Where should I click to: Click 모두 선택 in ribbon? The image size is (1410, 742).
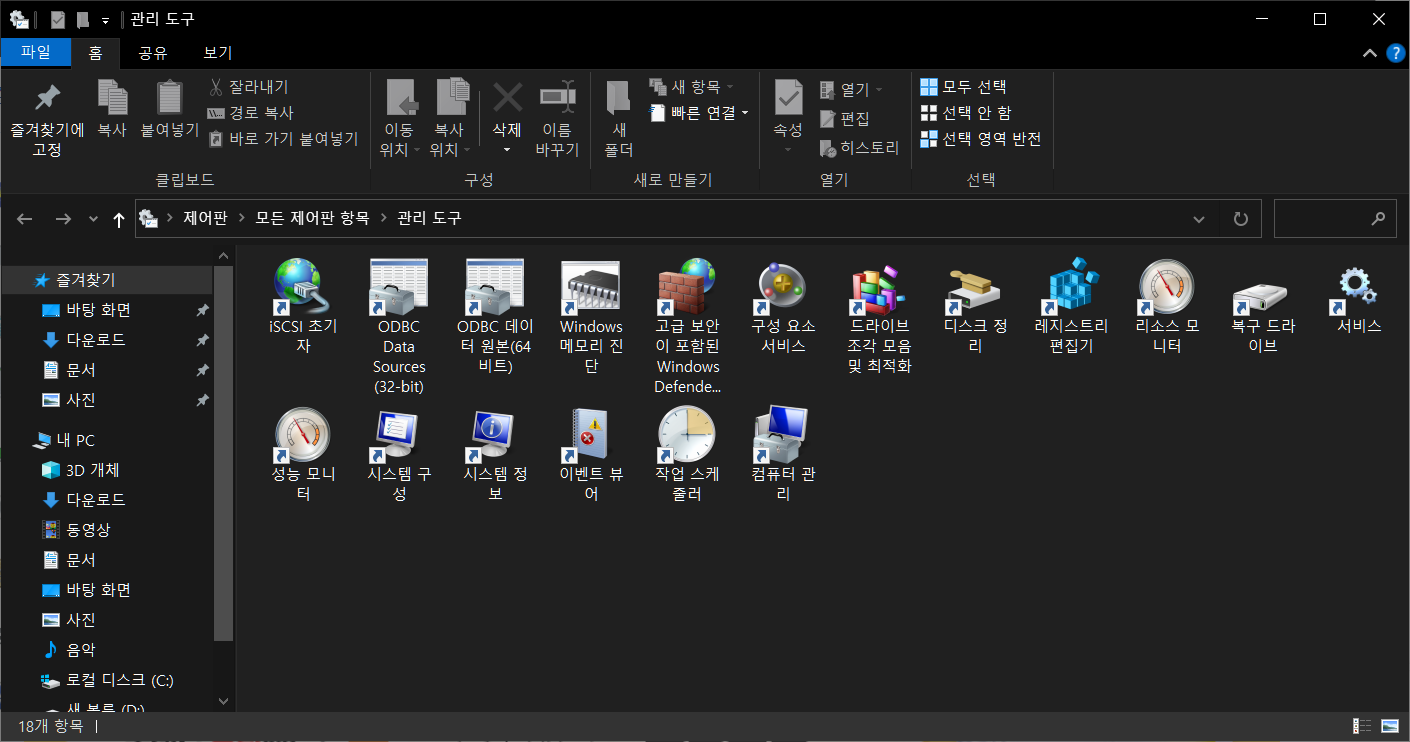coord(963,87)
